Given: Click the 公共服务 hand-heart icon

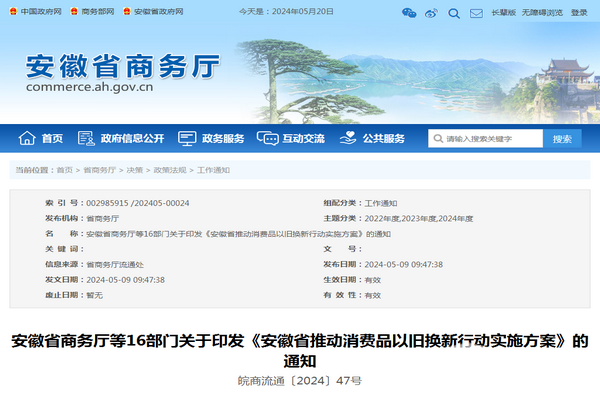Looking at the screenshot, I should tap(347, 139).
